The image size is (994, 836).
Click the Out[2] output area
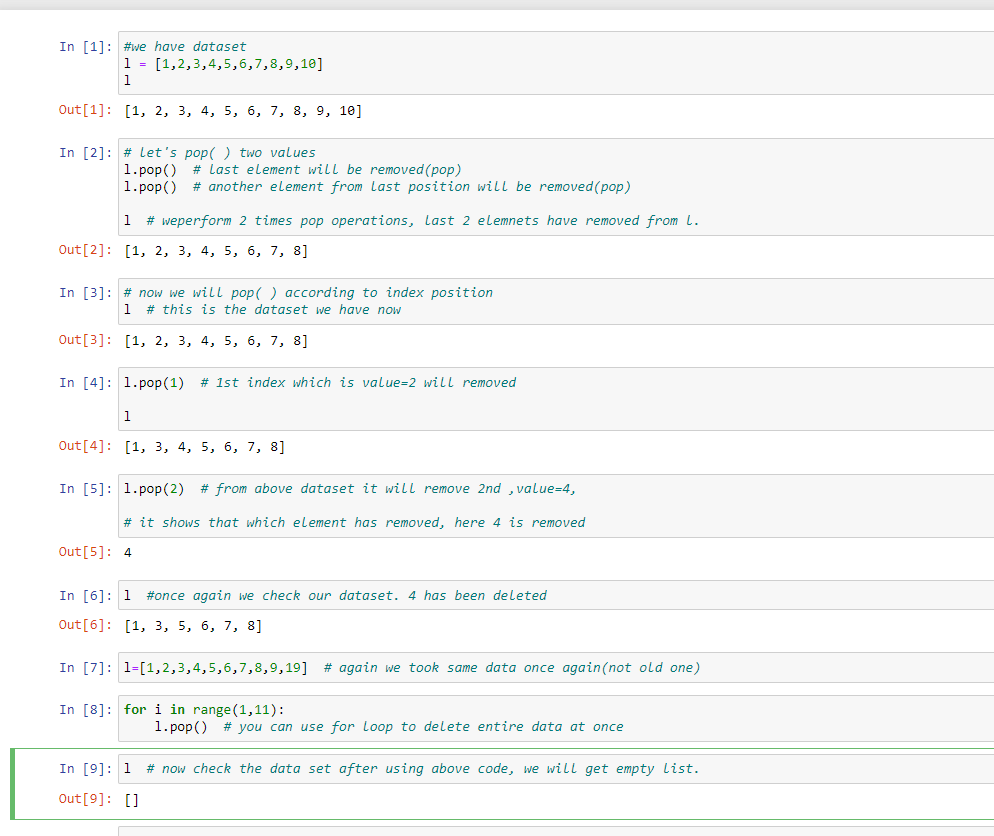click(216, 251)
